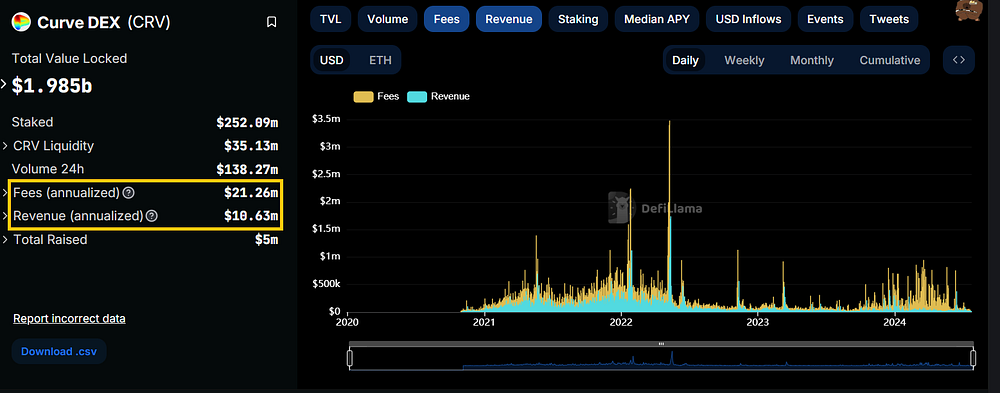The height and width of the screenshot is (393, 1000).
Task: Click the Curve DEX rainbow logo icon
Action: (21, 22)
